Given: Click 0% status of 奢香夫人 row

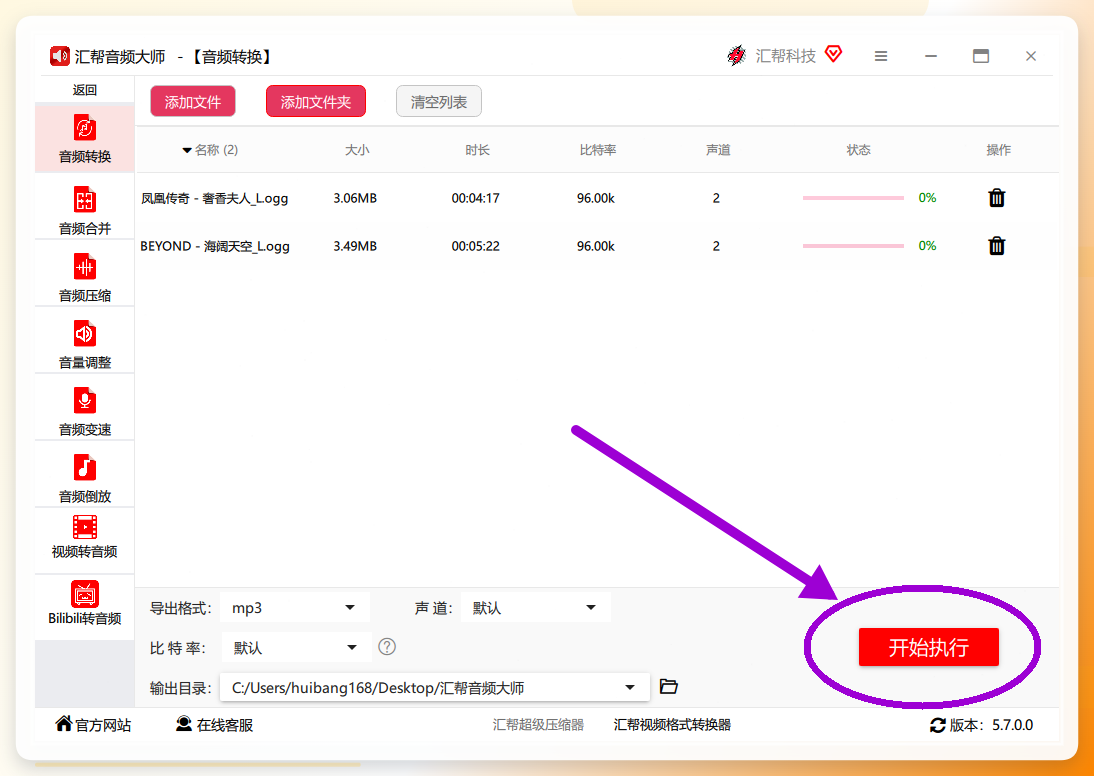Looking at the screenshot, I should [x=927, y=198].
